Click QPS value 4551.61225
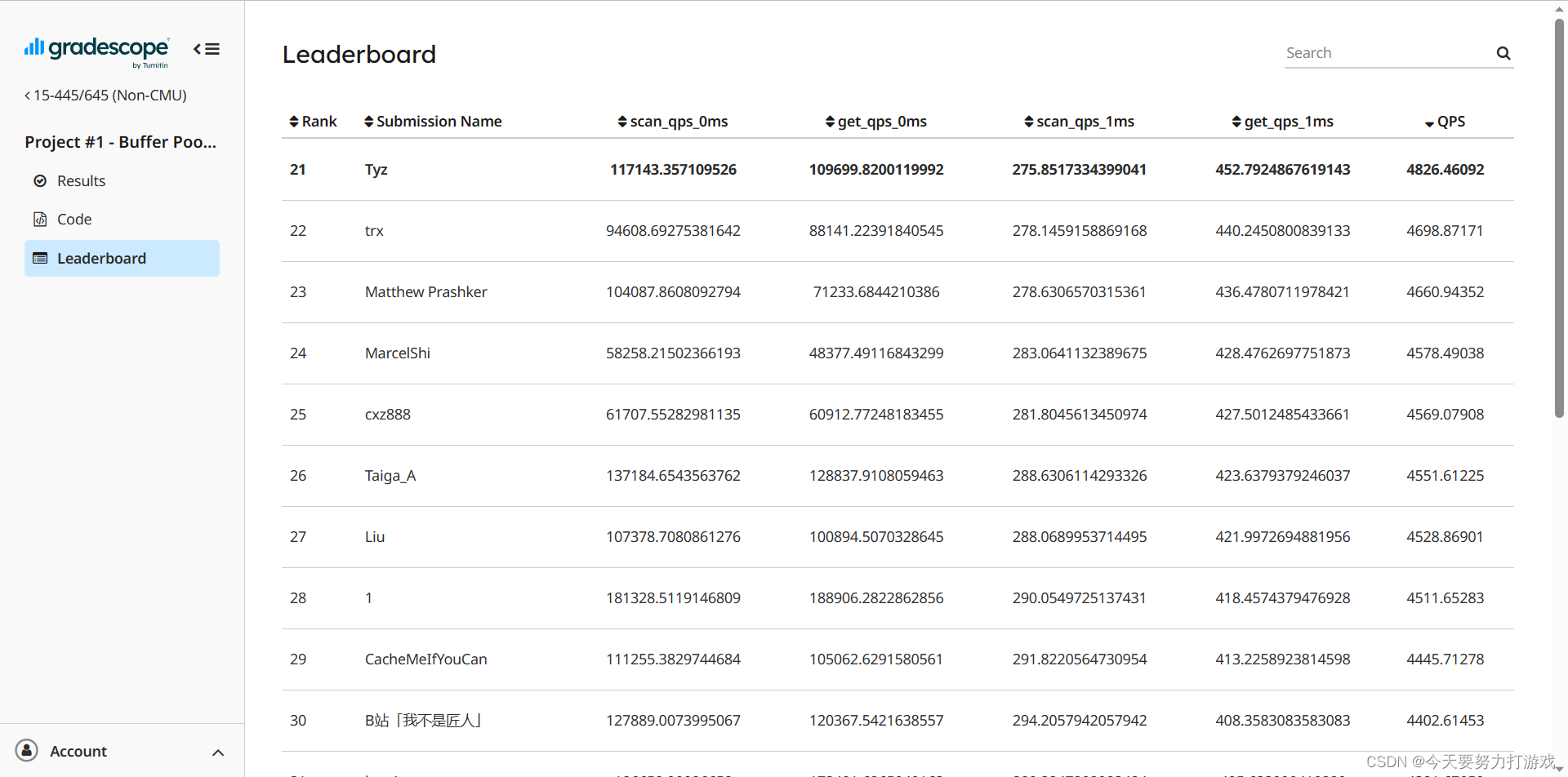Screen dimensions: 1568x777 (x=1445, y=476)
